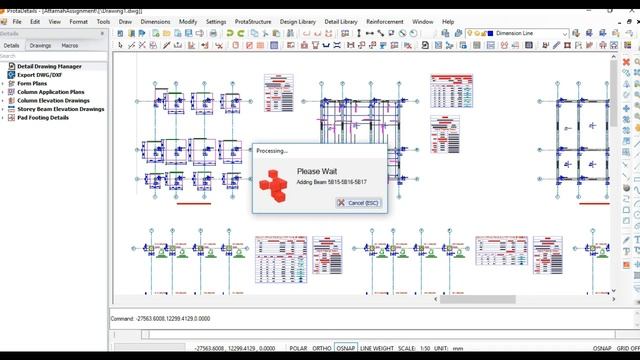Open the Dimension Line layer dropdown
Viewport: 640px width, 360px height.
pos(564,33)
